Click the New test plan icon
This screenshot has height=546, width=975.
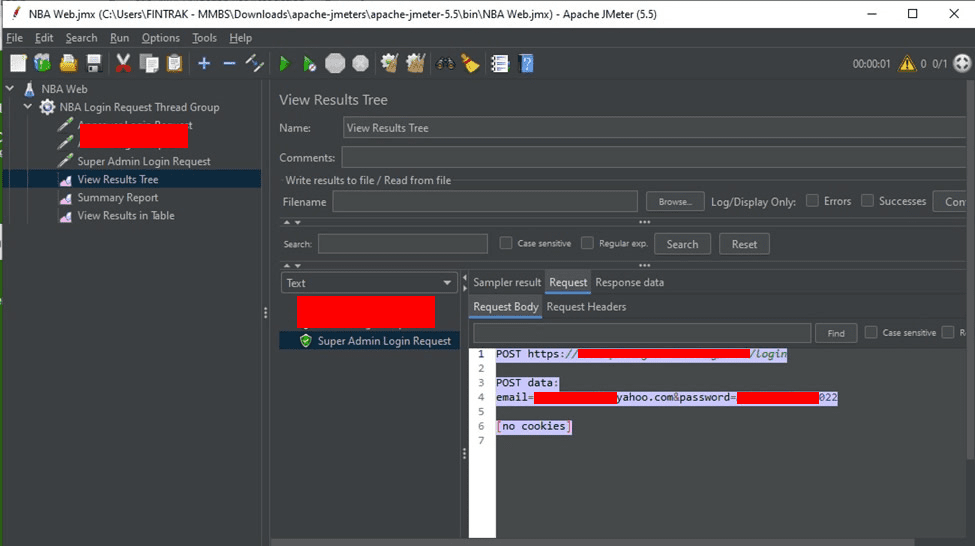point(18,64)
